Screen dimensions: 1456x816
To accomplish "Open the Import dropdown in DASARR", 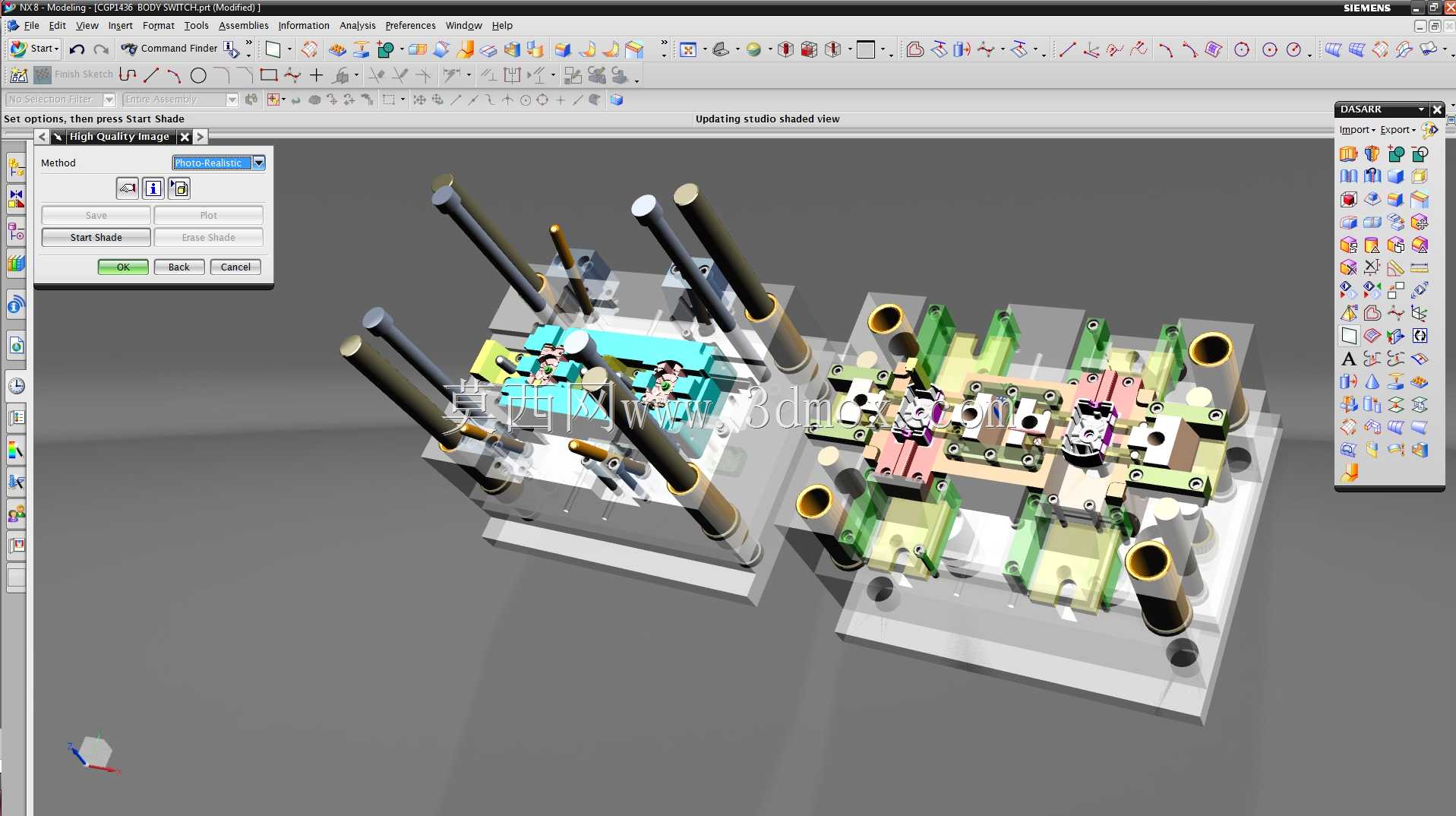I will tap(1357, 130).
